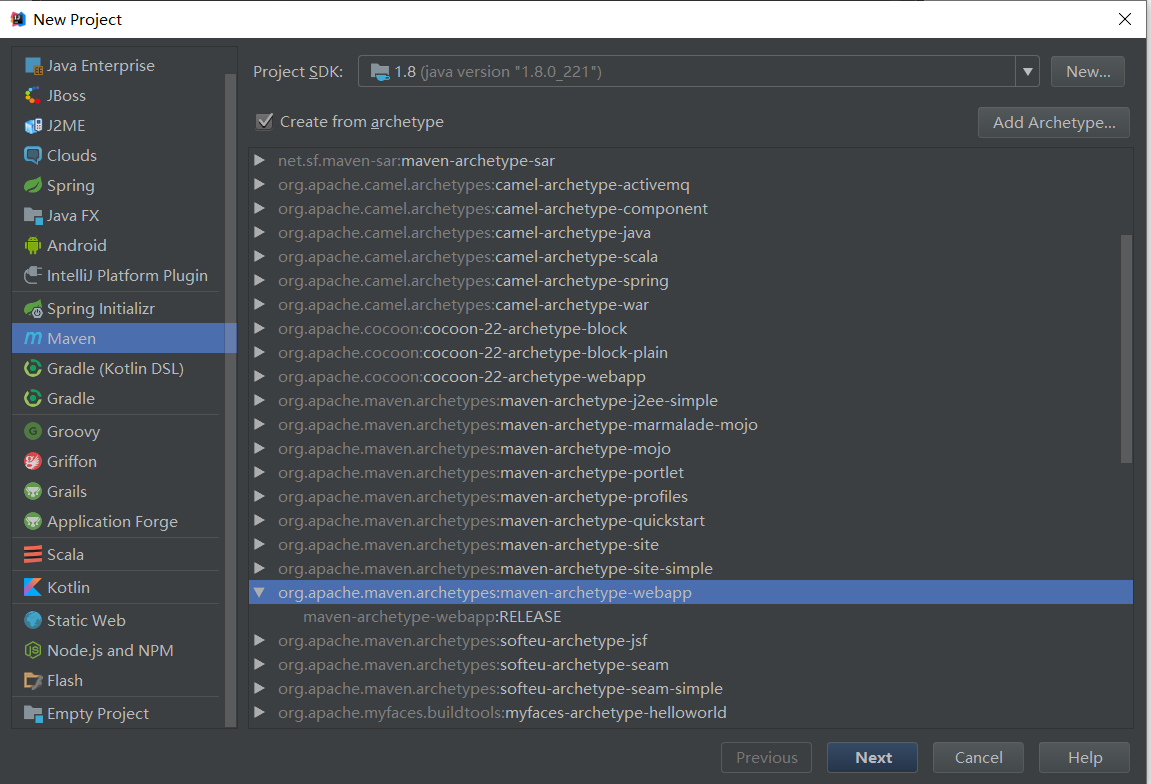The width and height of the screenshot is (1151, 784).
Task: Expand camel-archetype-activemq arrow
Action: click(x=259, y=184)
